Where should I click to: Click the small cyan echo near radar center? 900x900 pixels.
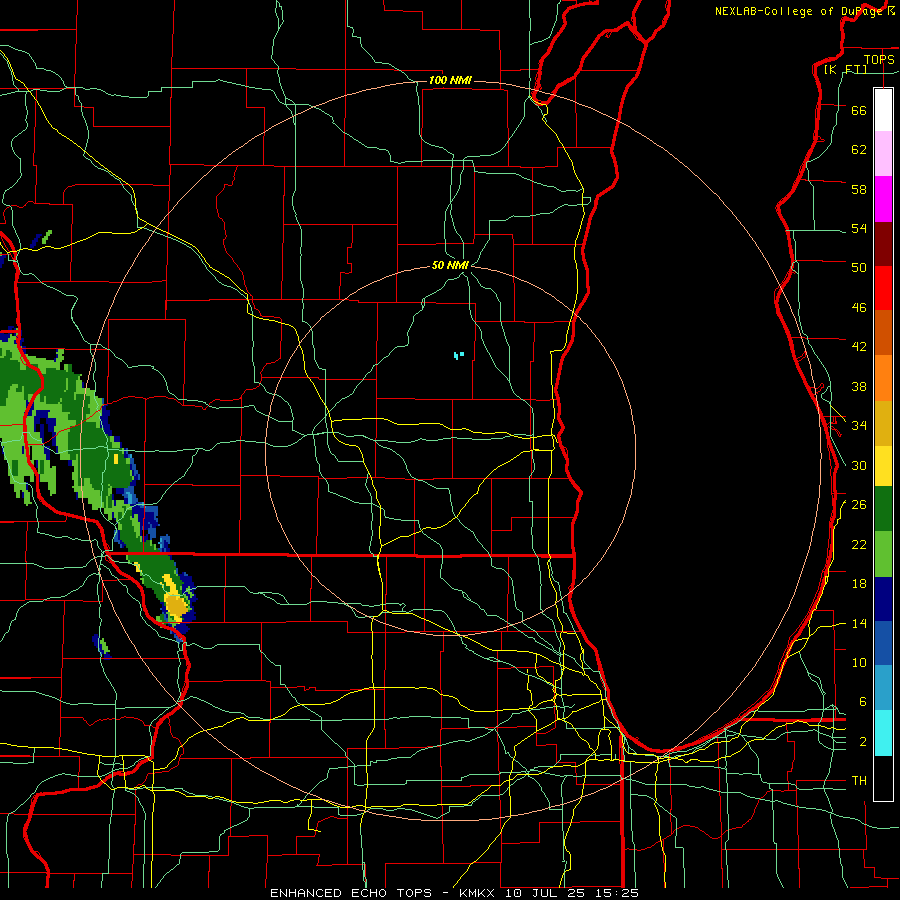(x=459, y=355)
